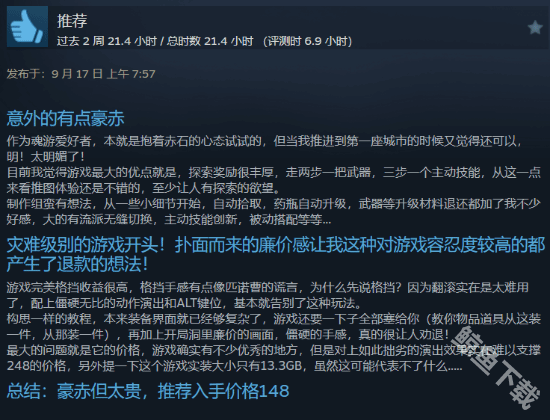Click the paragraph starting 构思一样的教程
This screenshot has width=550, height=420.
click(274, 327)
